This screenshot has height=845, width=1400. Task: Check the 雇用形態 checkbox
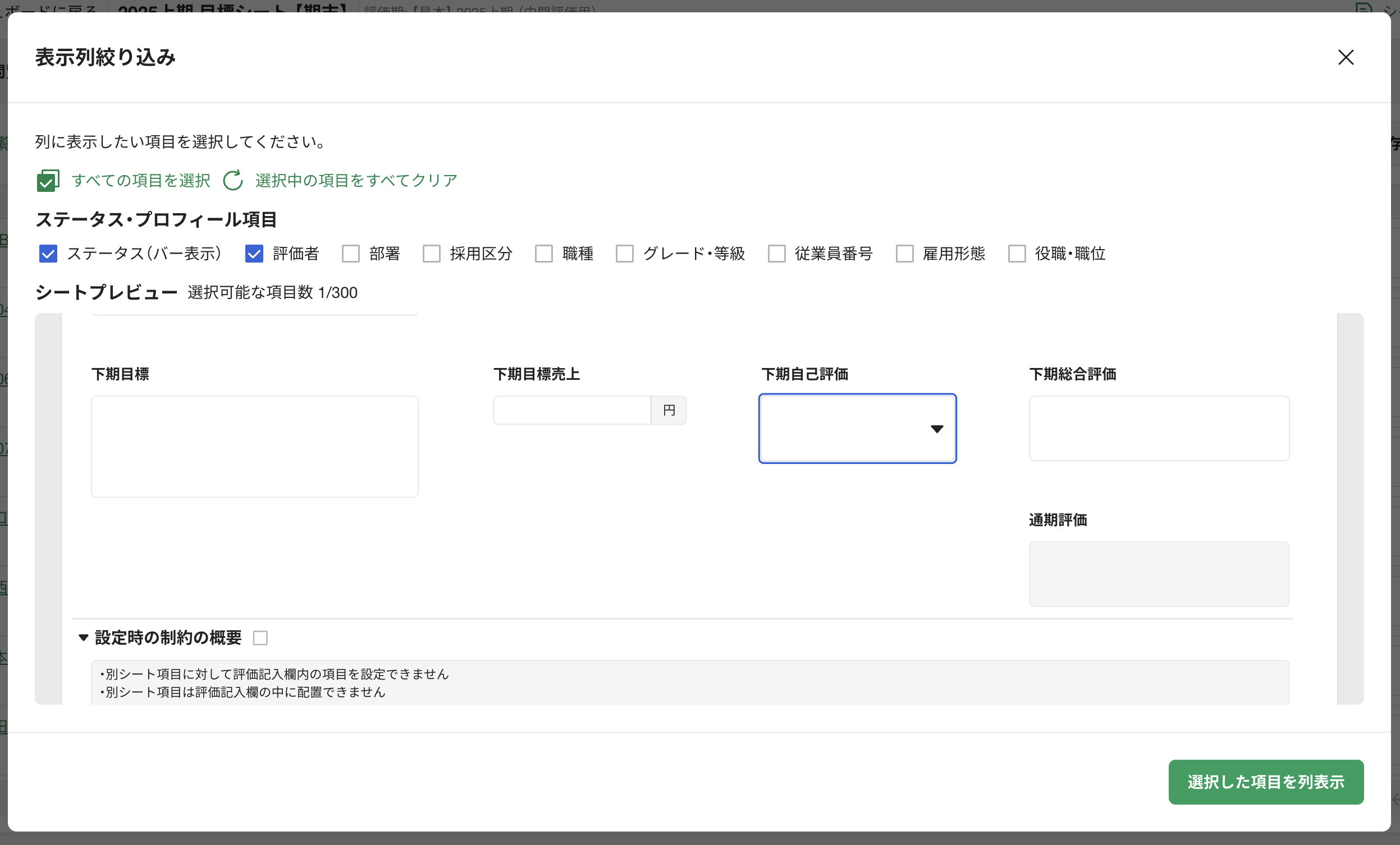point(904,253)
